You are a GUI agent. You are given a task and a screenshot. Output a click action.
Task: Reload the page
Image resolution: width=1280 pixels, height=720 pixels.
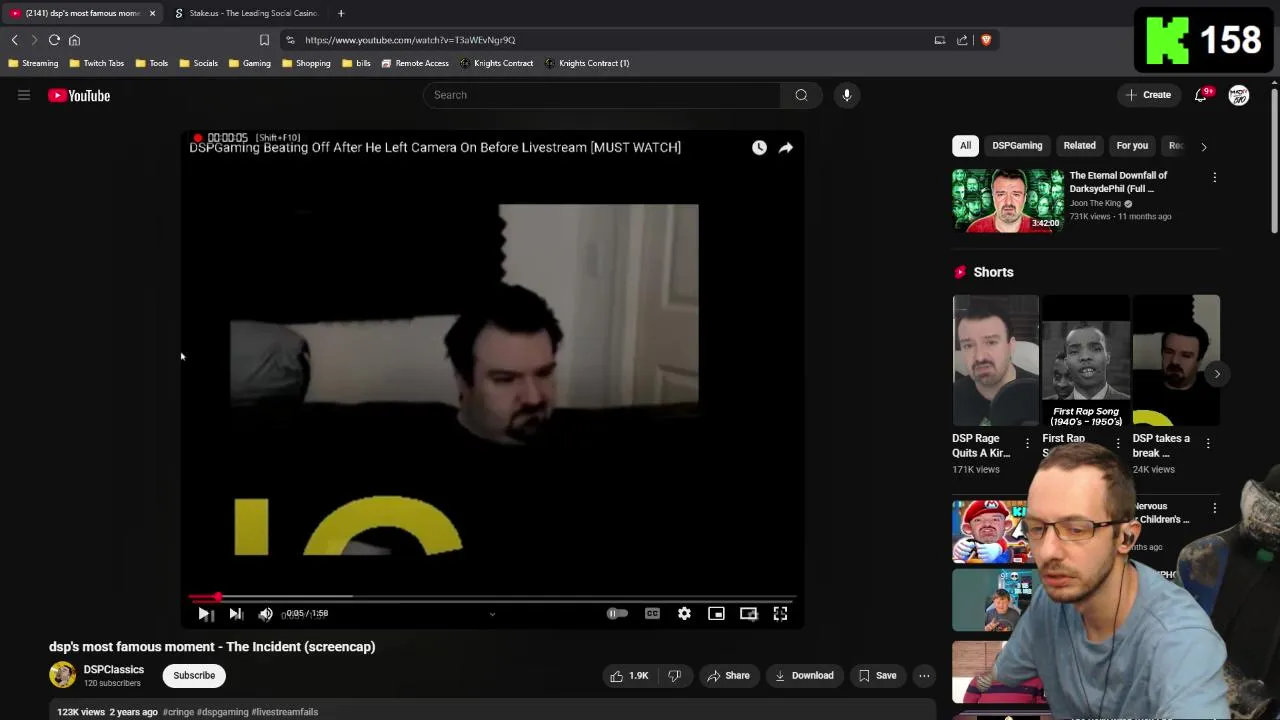[54, 40]
